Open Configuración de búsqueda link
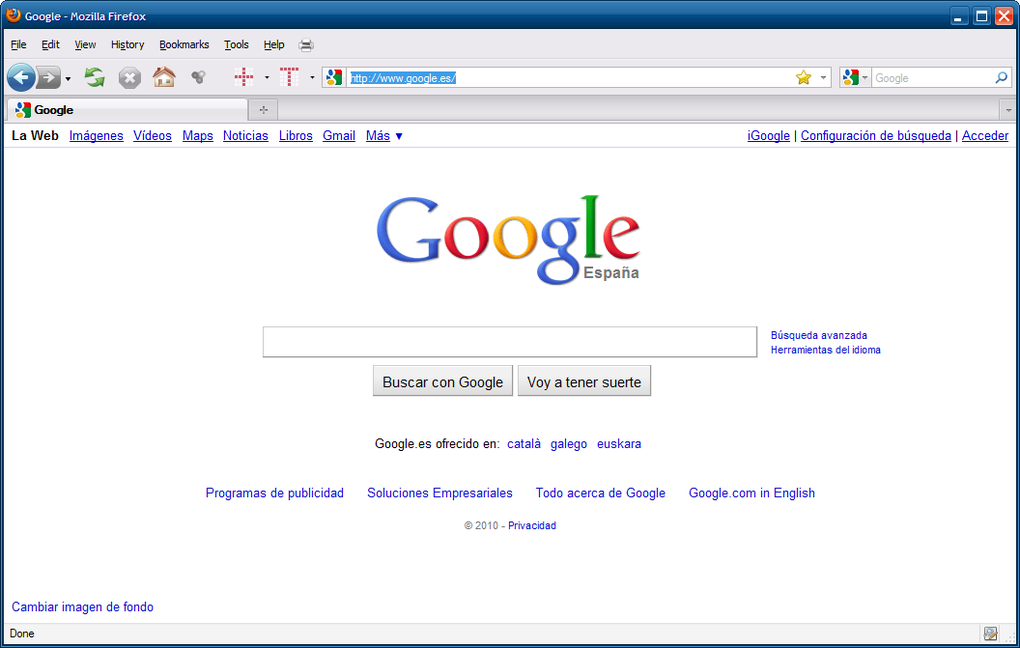Viewport: 1020px width, 648px height. pyautogui.click(x=876, y=135)
